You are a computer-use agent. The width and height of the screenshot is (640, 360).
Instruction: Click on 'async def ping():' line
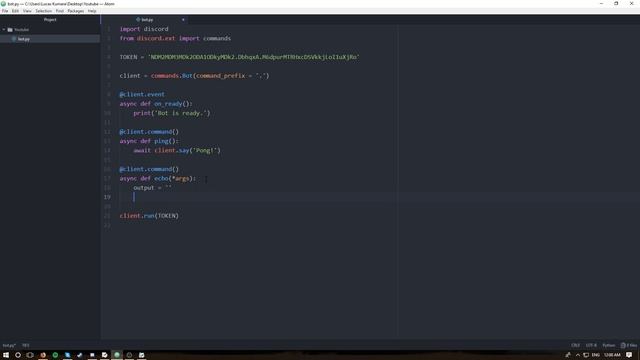pyautogui.click(x=149, y=141)
